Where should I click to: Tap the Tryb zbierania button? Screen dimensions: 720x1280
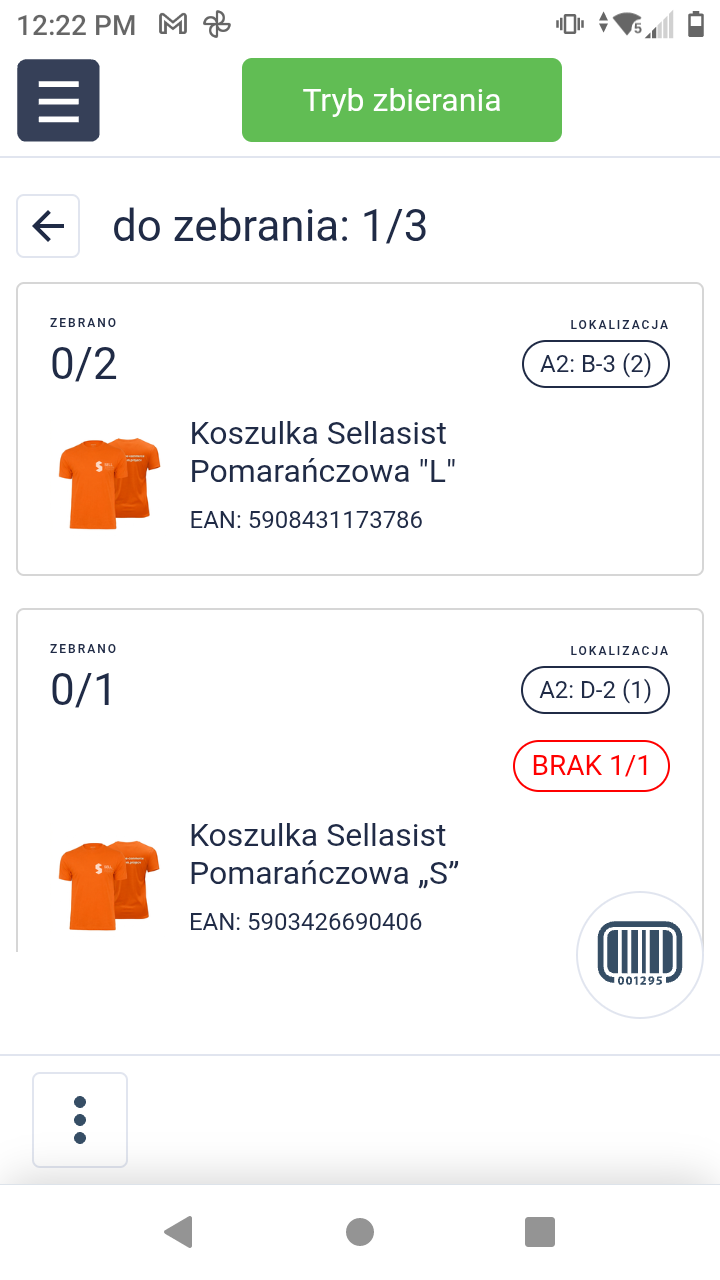pos(402,100)
